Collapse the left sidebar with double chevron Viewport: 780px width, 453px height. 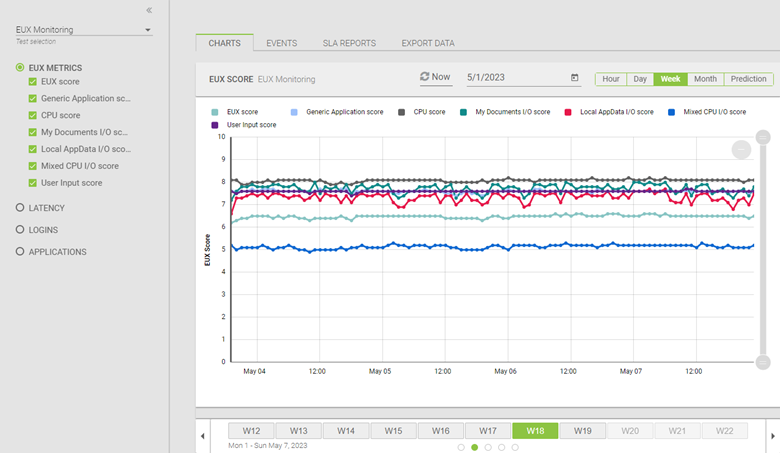pos(149,10)
